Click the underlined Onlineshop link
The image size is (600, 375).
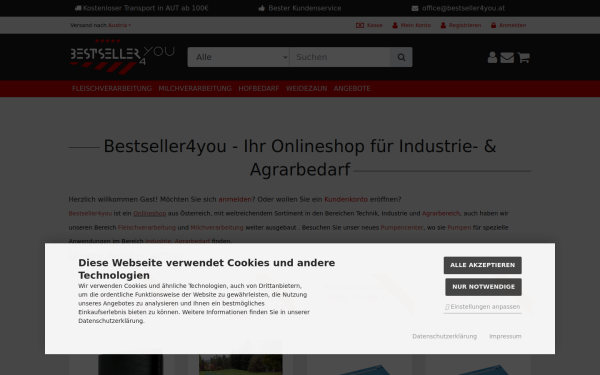click(150, 214)
